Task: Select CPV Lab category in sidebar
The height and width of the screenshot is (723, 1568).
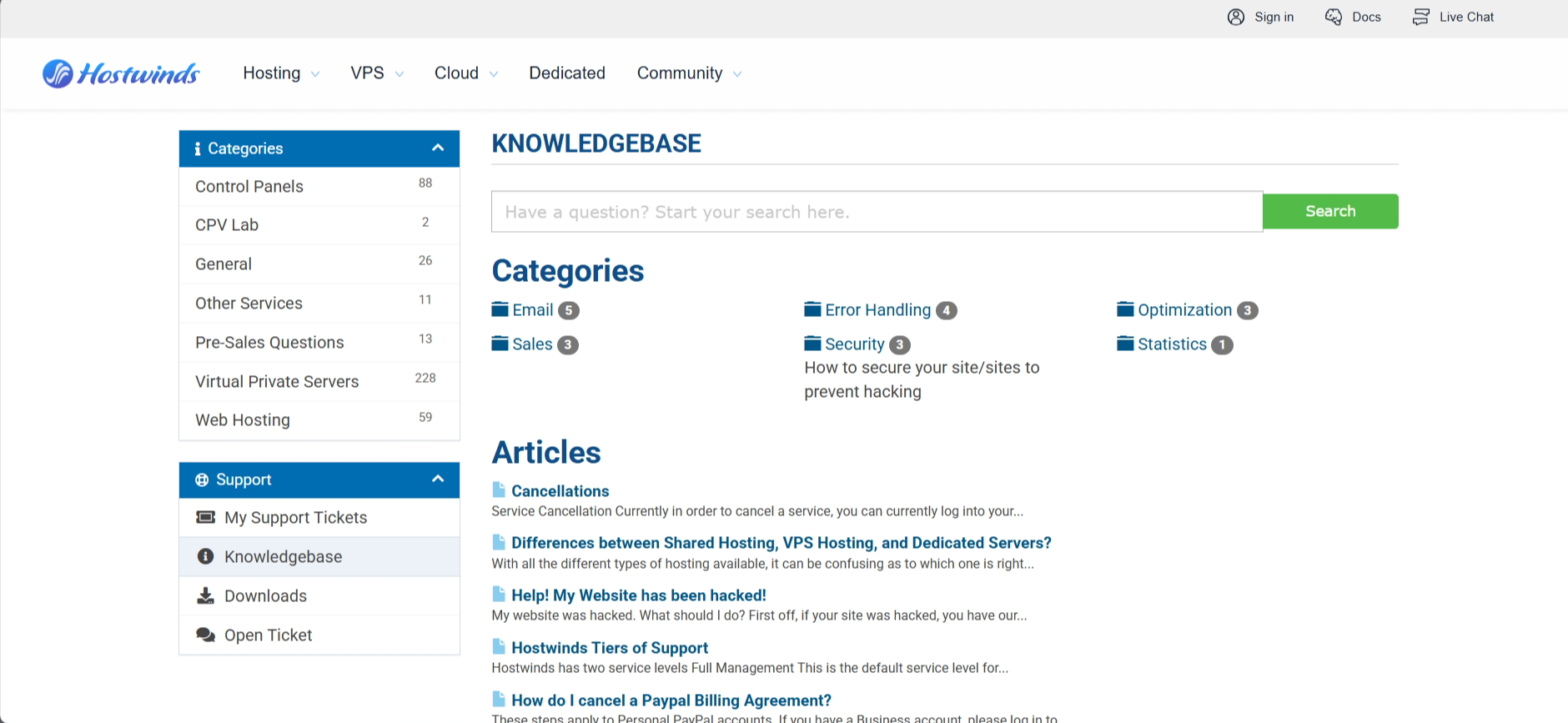Action: tap(319, 225)
